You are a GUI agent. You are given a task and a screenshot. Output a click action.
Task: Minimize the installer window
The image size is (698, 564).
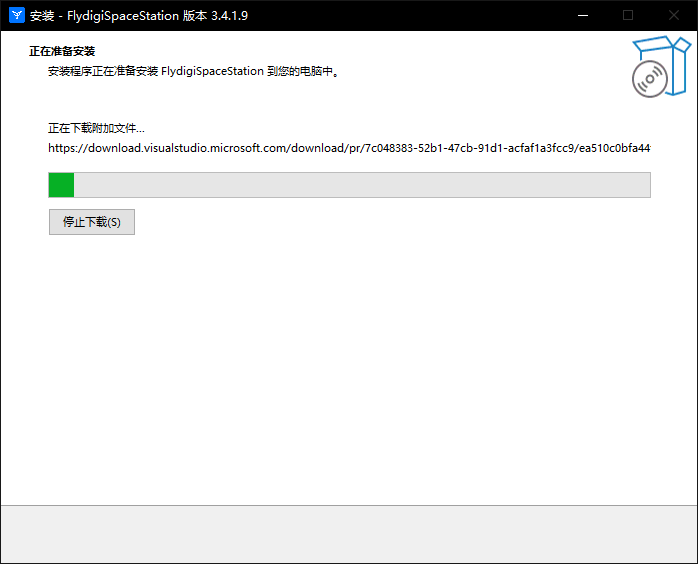click(583, 16)
